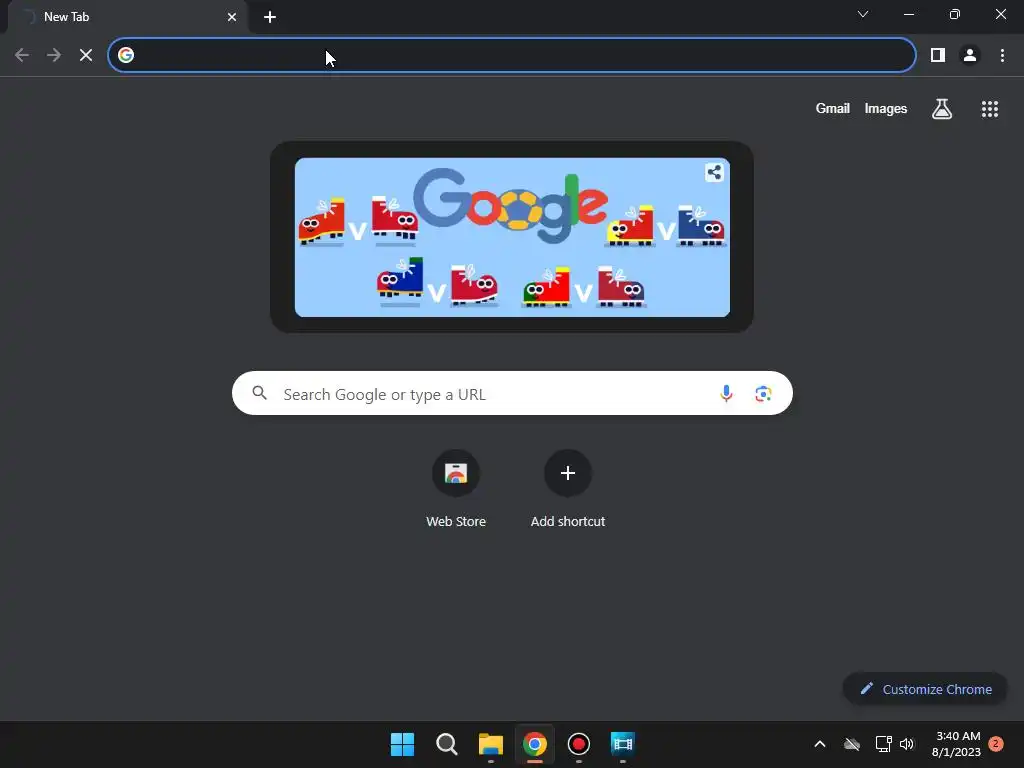
Task: Open the Chrome side panel
Action: tap(938, 56)
